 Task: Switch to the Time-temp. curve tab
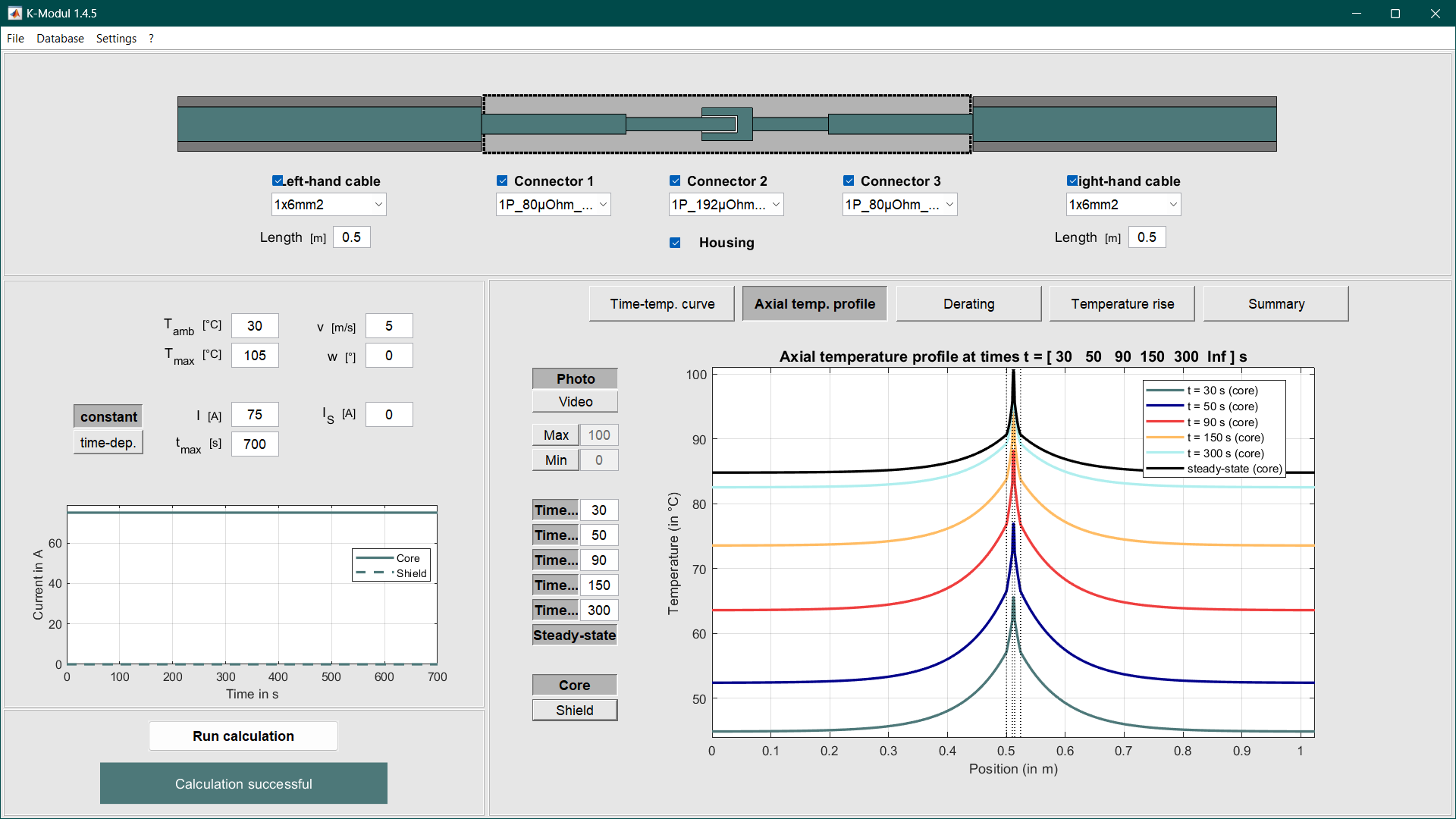pyautogui.click(x=662, y=304)
